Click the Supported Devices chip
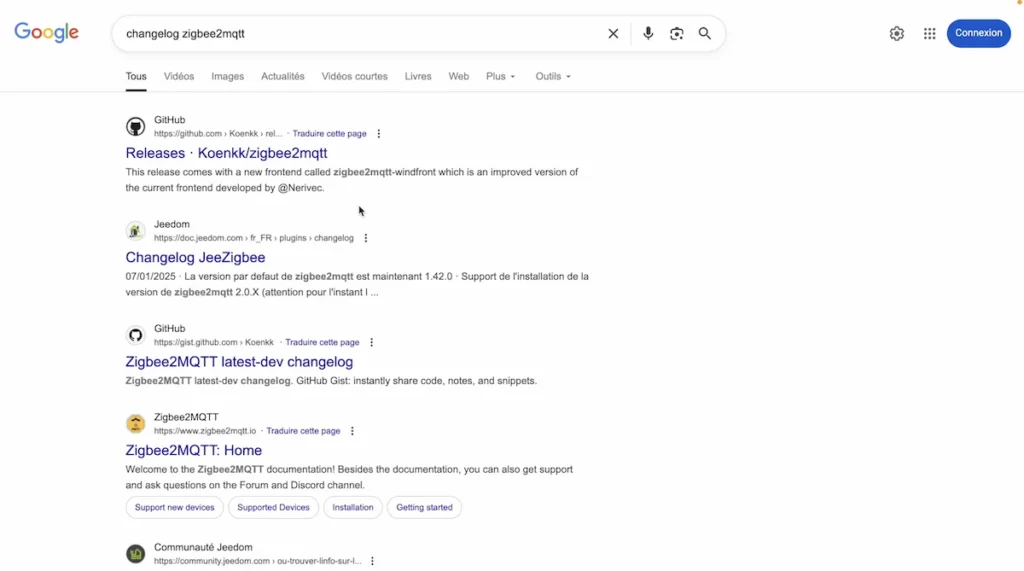 [x=273, y=508]
